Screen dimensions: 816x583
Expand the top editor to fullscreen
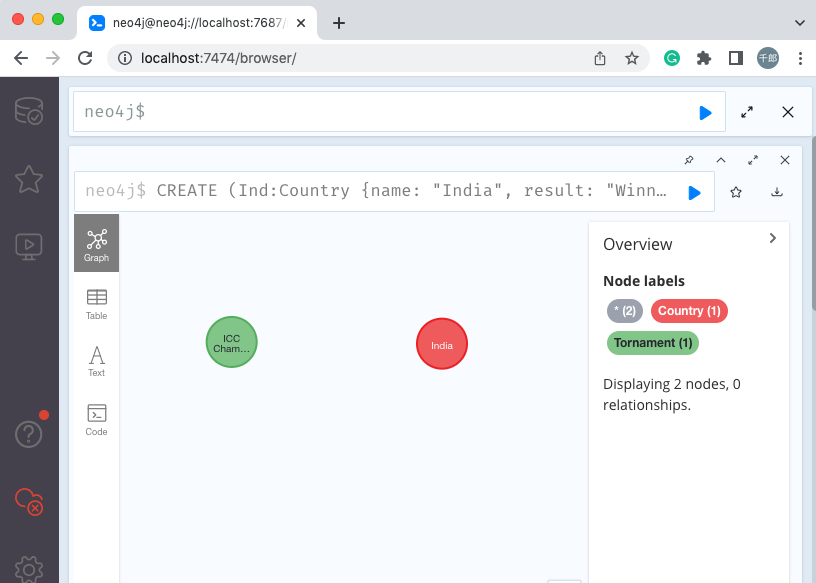click(747, 112)
